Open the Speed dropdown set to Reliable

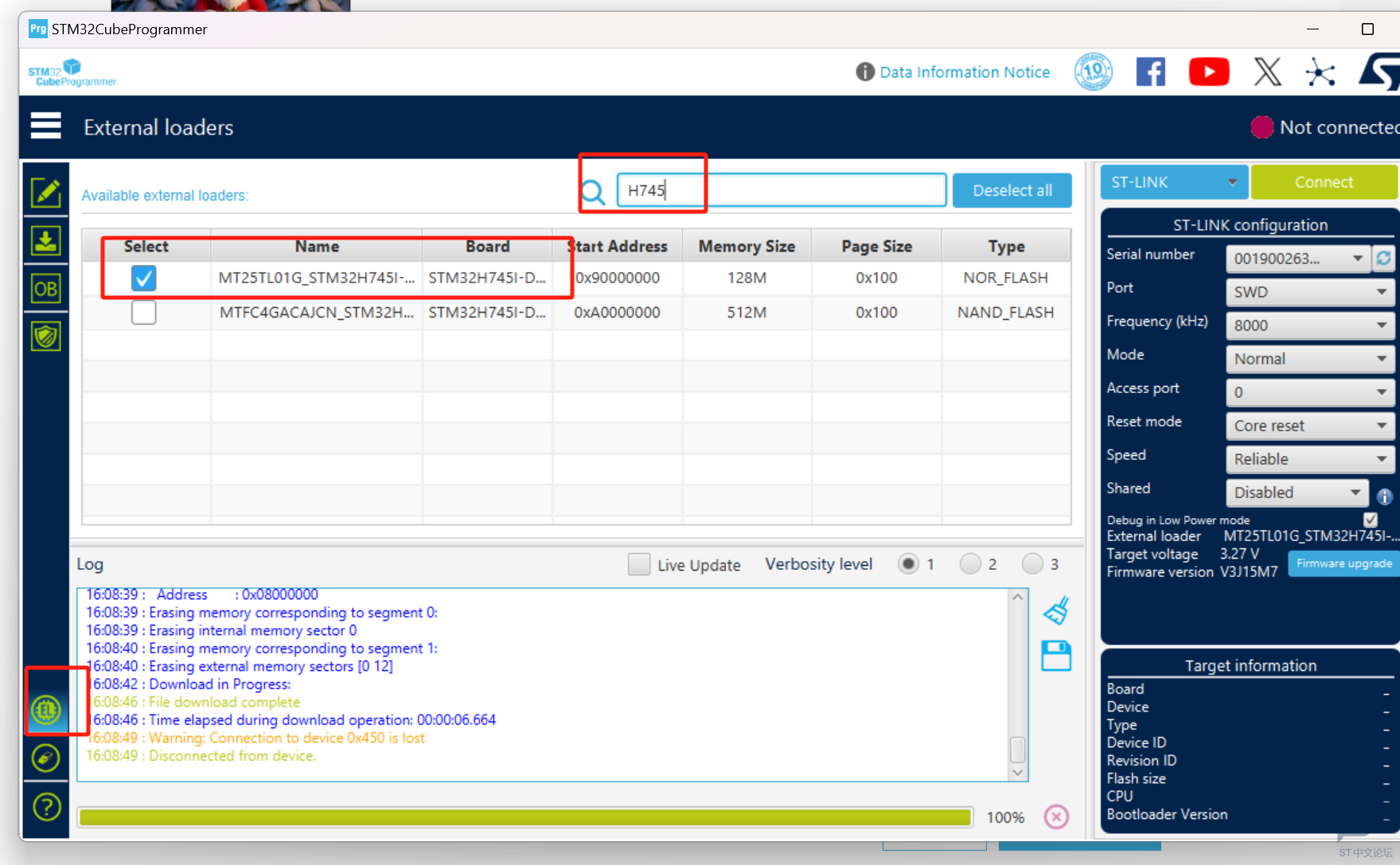1310,459
